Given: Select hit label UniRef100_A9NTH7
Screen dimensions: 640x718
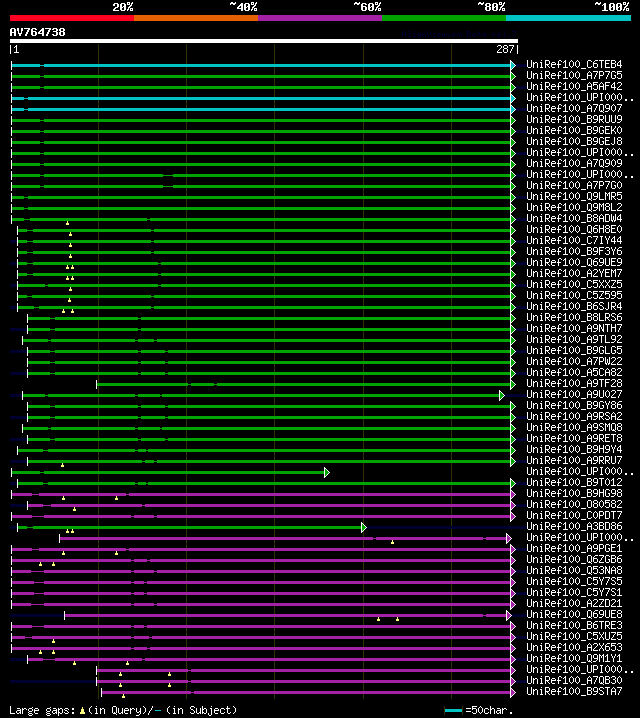Looking at the screenshot, I should 574,328.
